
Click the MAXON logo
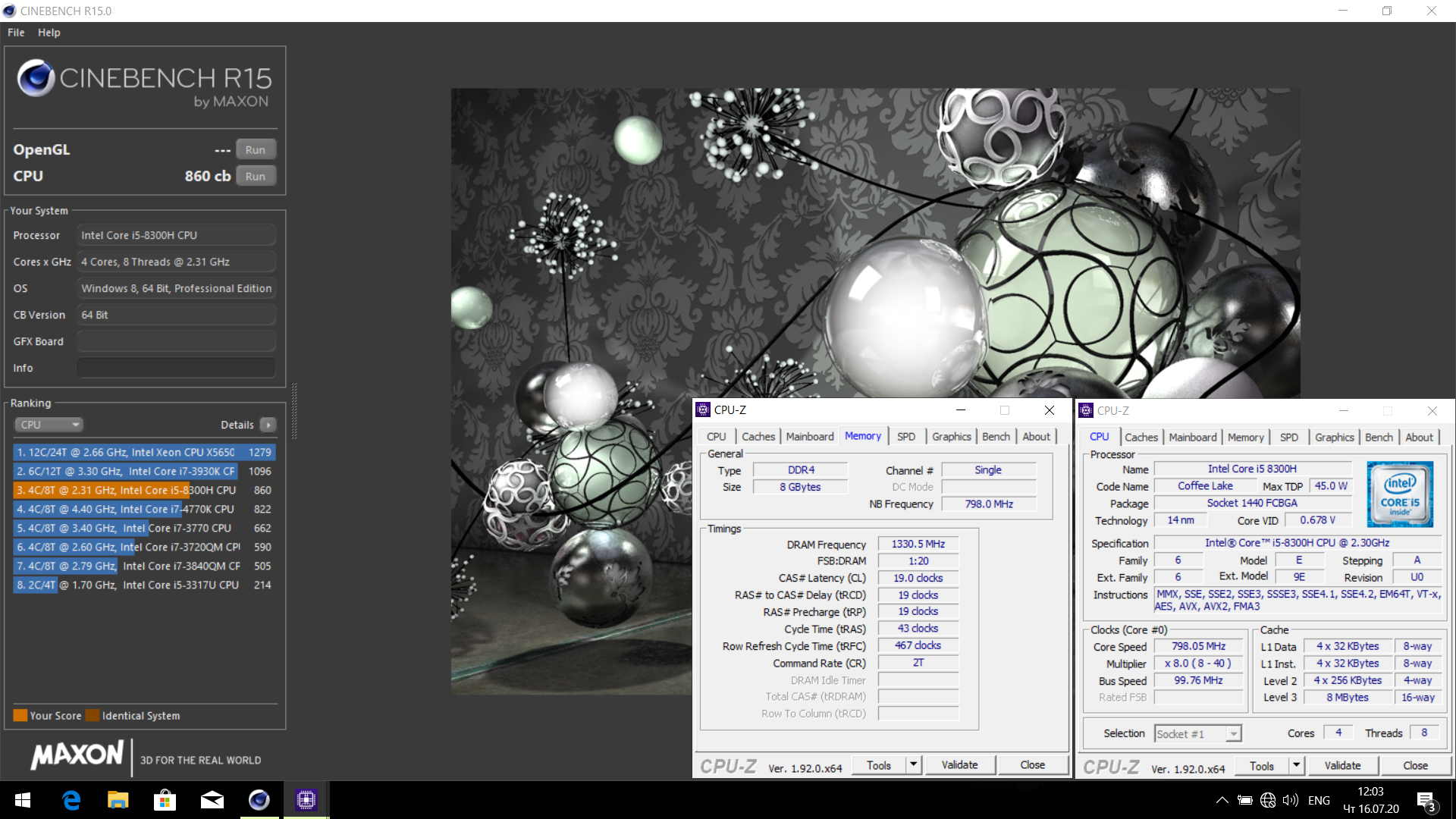click(x=77, y=755)
